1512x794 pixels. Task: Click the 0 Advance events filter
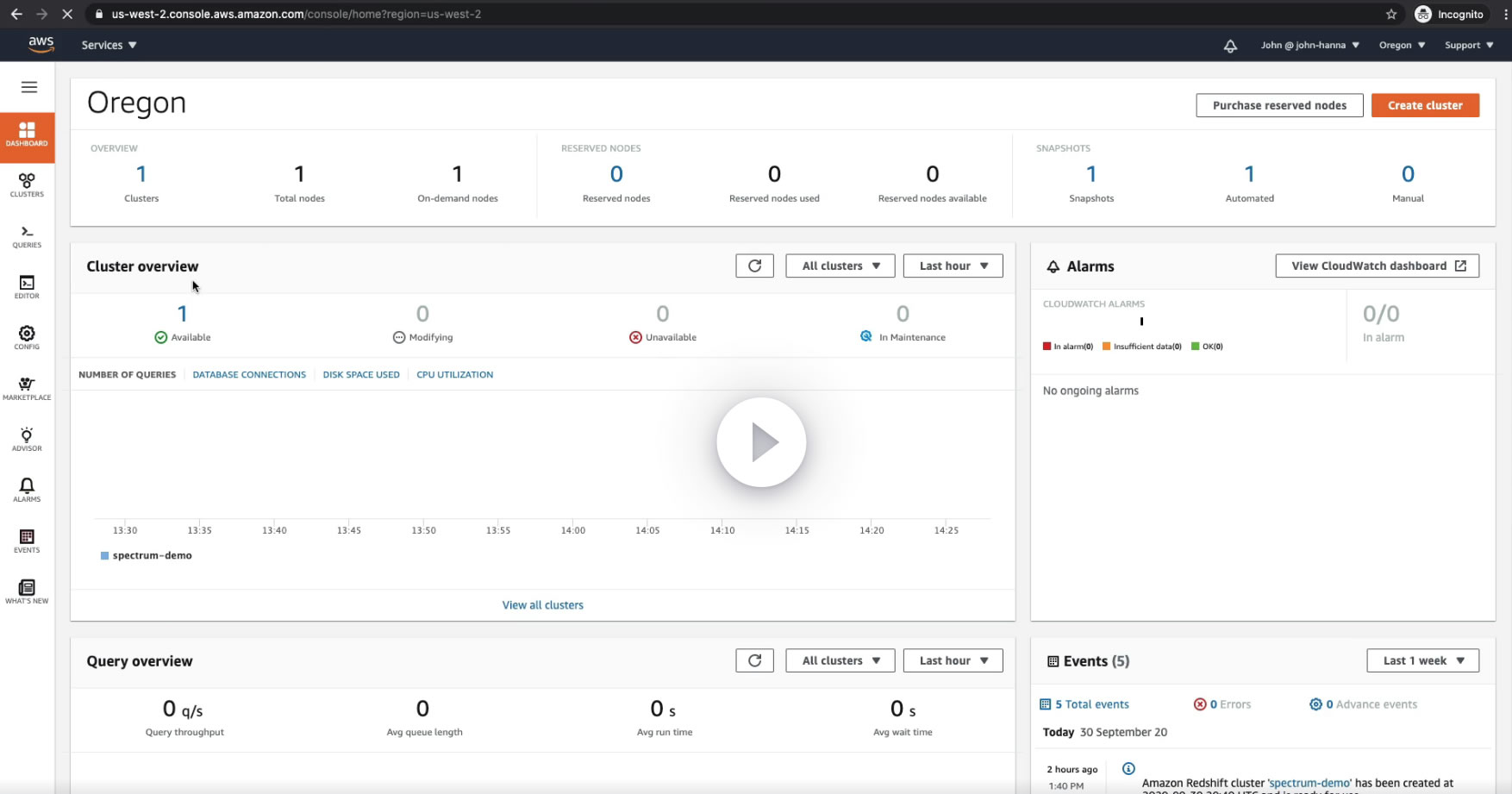(x=1363, y=704)
